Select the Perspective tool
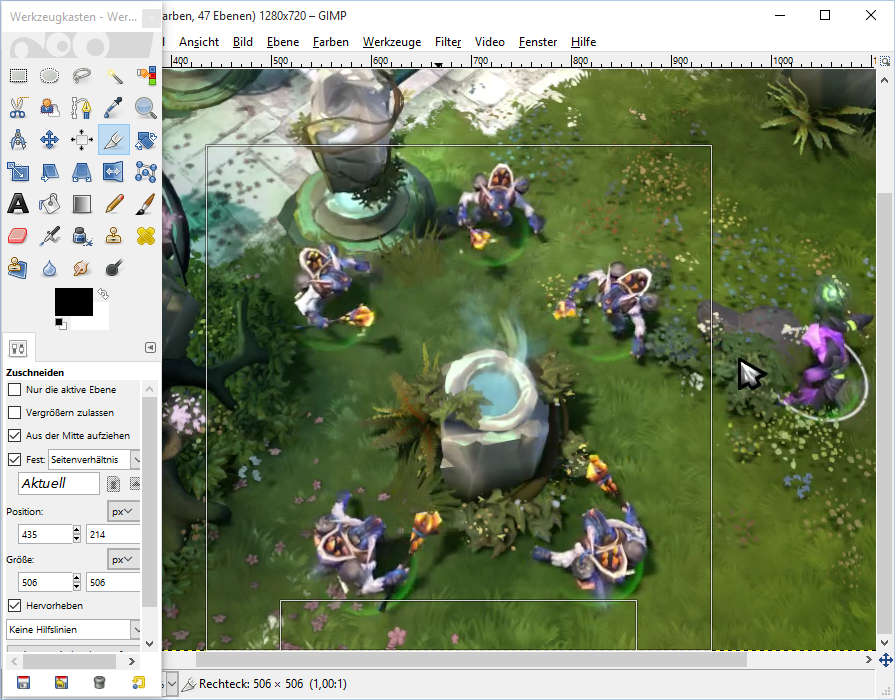The width and height of the screenshot is (895, 700). point(82,171)
